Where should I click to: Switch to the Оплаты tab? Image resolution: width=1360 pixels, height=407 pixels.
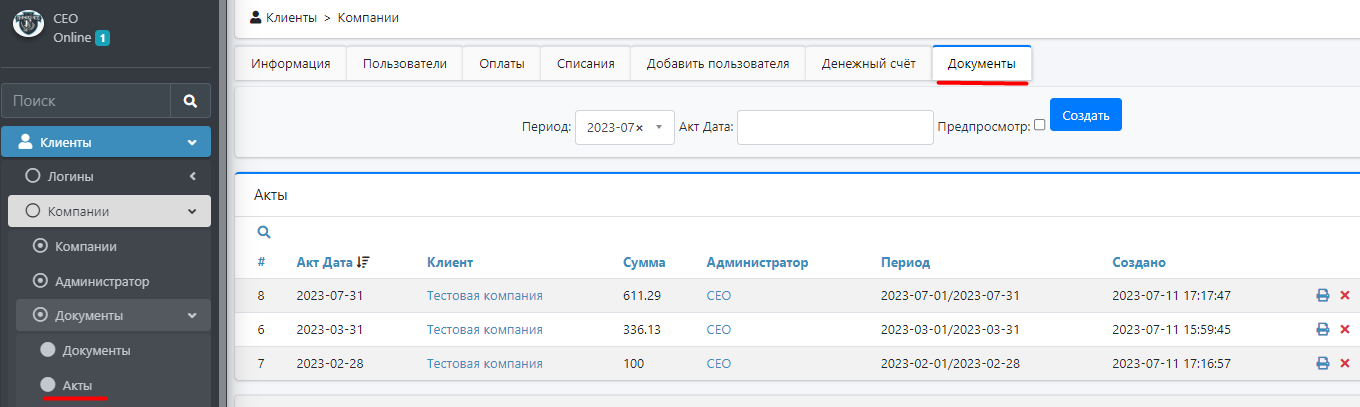501,63
